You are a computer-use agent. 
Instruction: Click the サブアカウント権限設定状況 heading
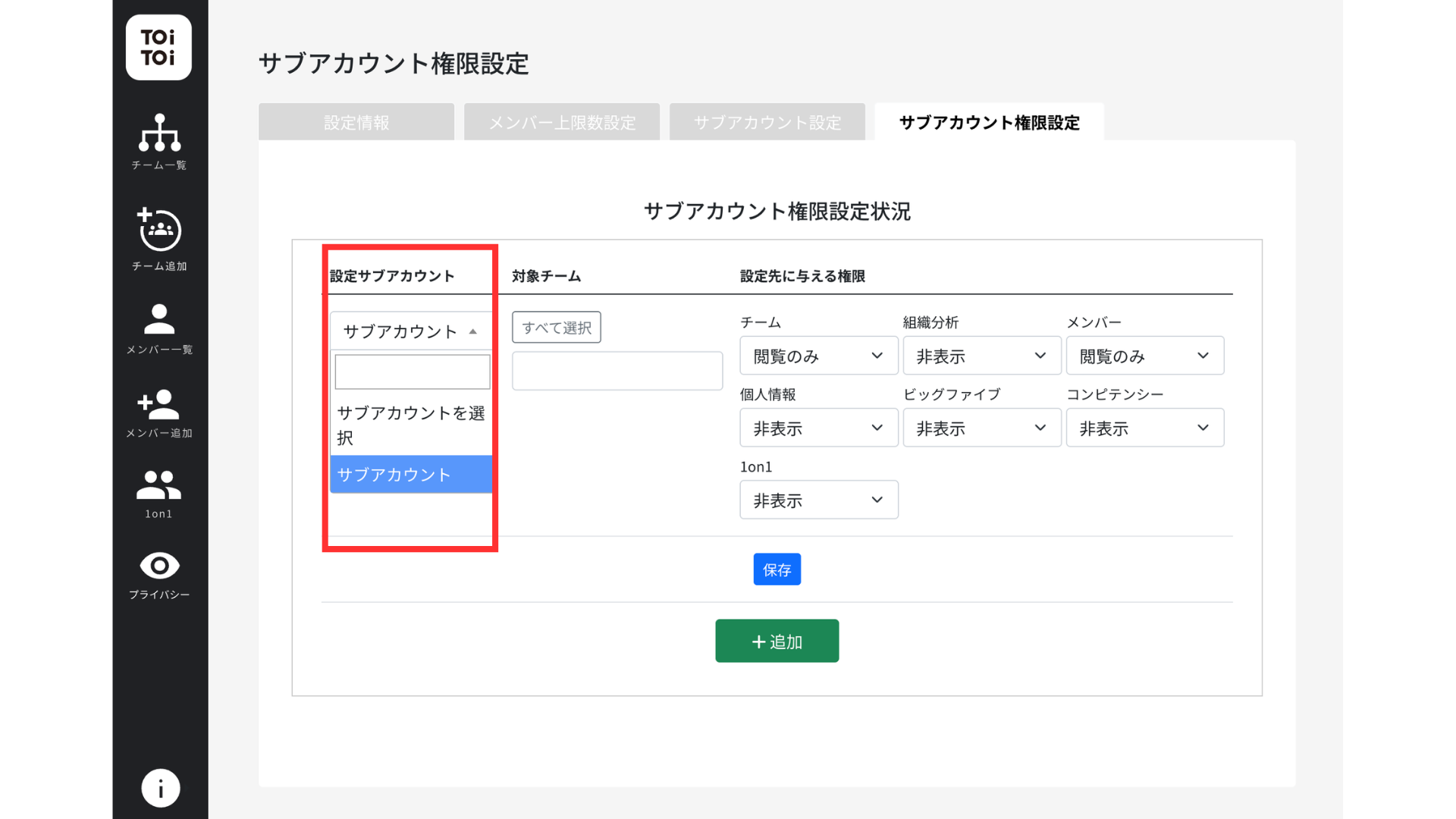(777, 212)
